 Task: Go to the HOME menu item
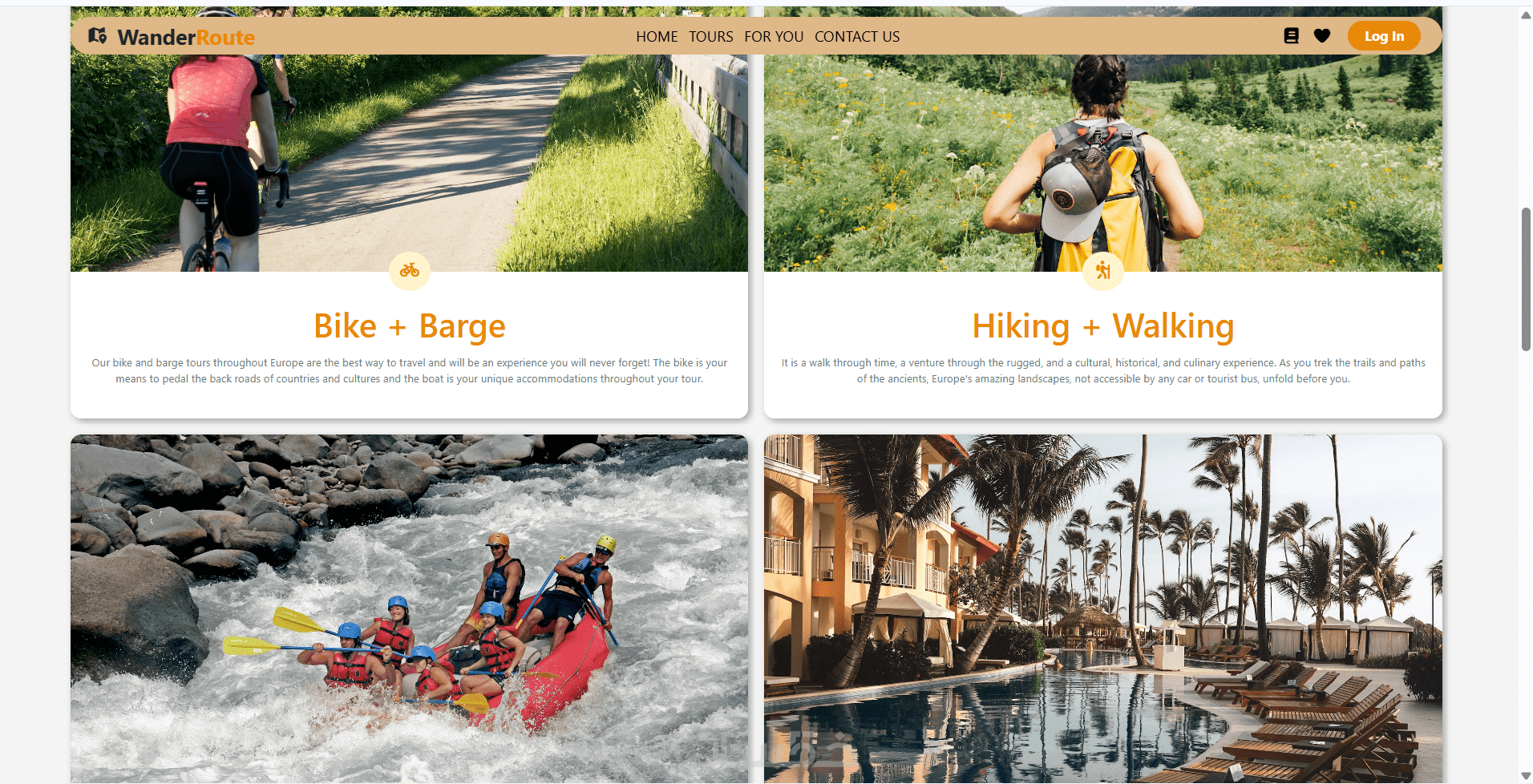(x=657, y=37)
